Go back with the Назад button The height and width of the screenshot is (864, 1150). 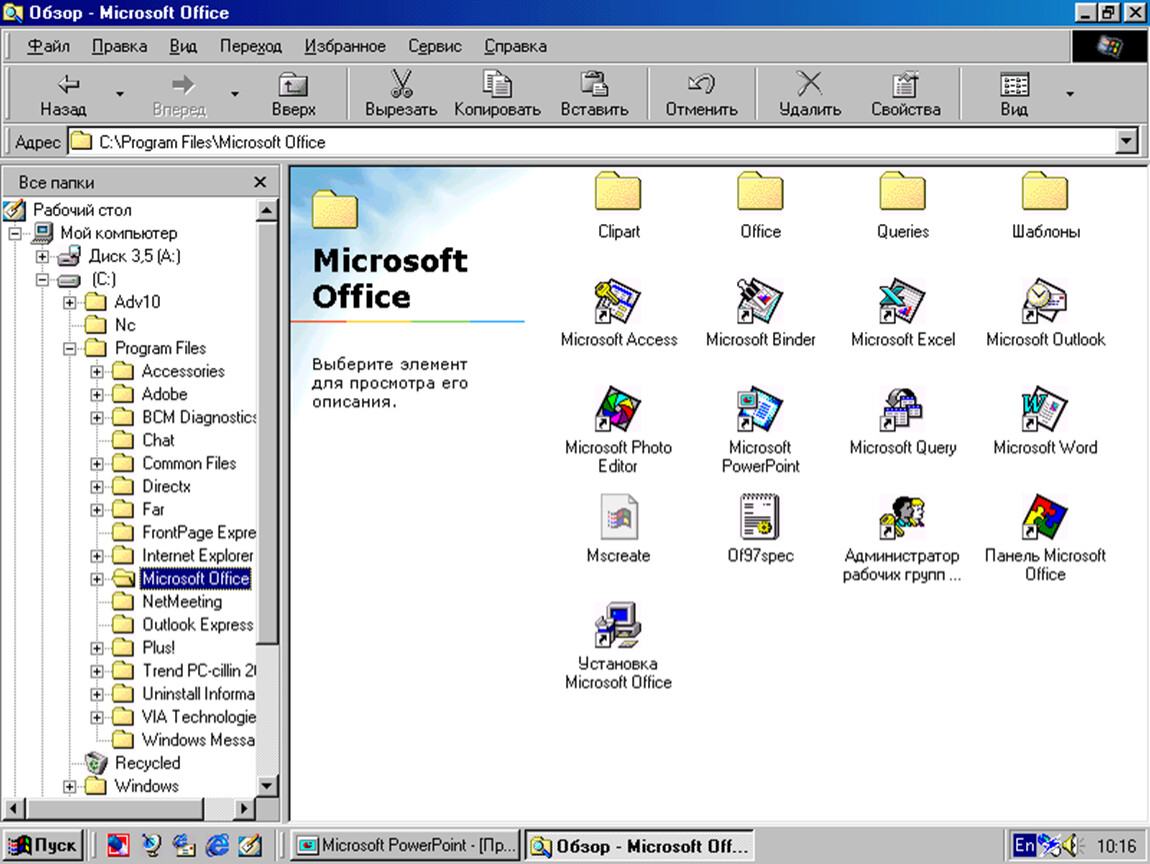pyautogui.click(x=64, y=94)
